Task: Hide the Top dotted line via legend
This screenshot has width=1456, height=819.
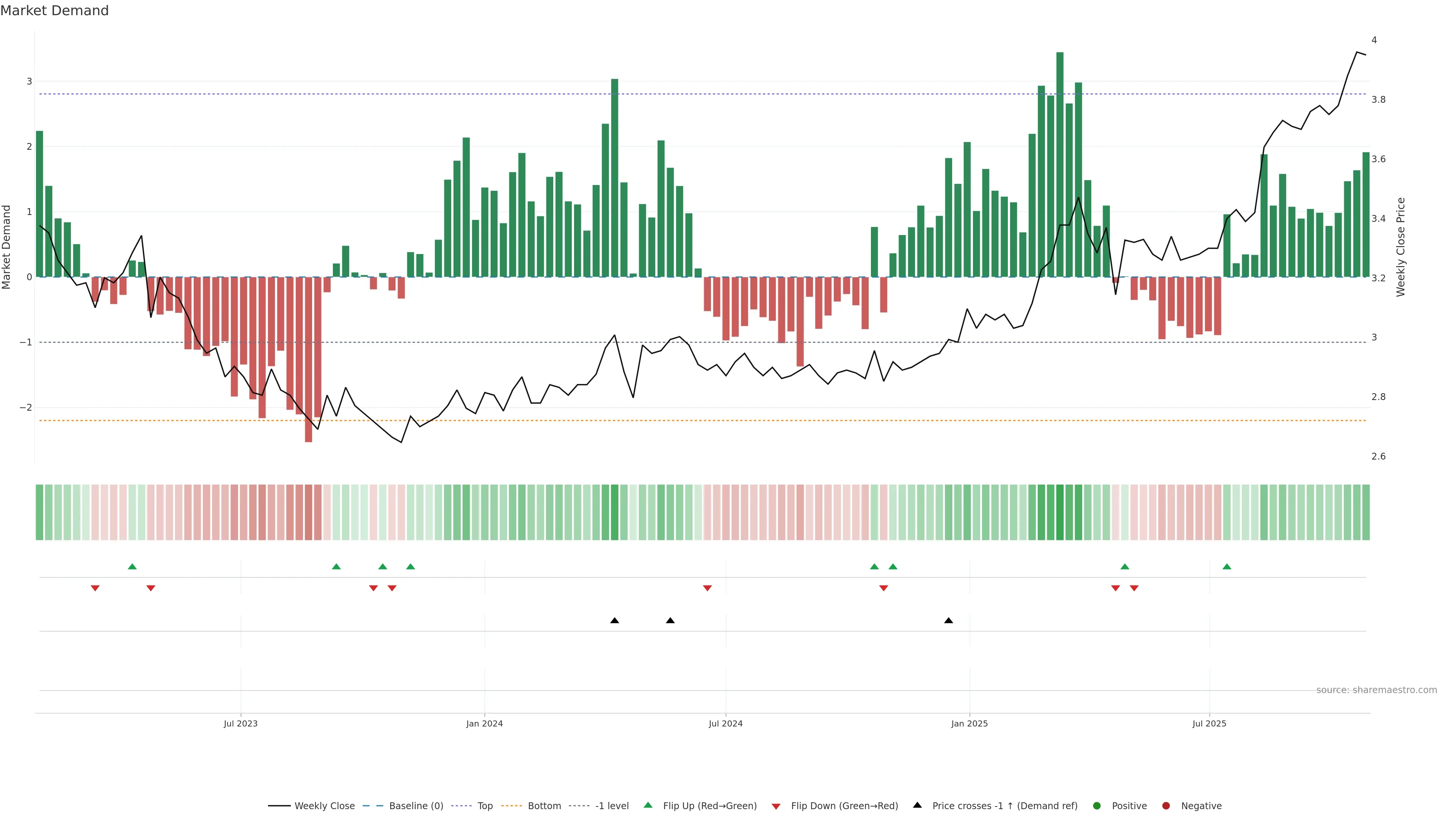Action: (485, 806)
